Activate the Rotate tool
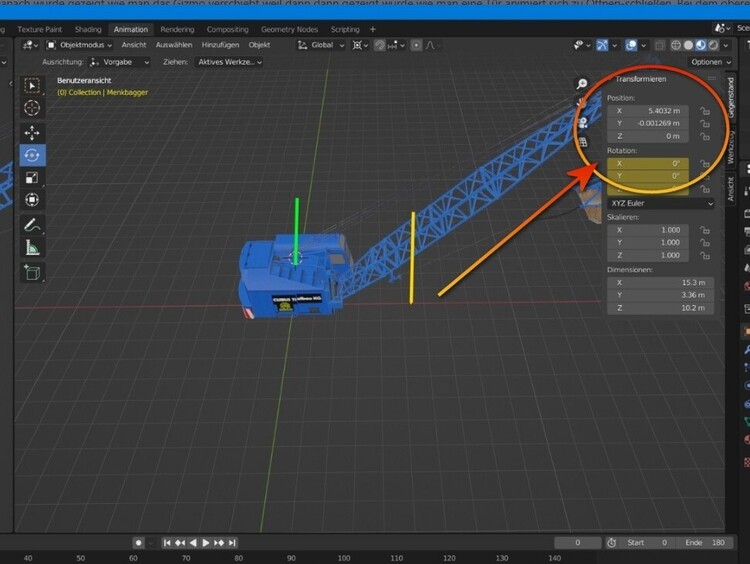The width and height of the screenshot is (750, 564). click(32, 155)
